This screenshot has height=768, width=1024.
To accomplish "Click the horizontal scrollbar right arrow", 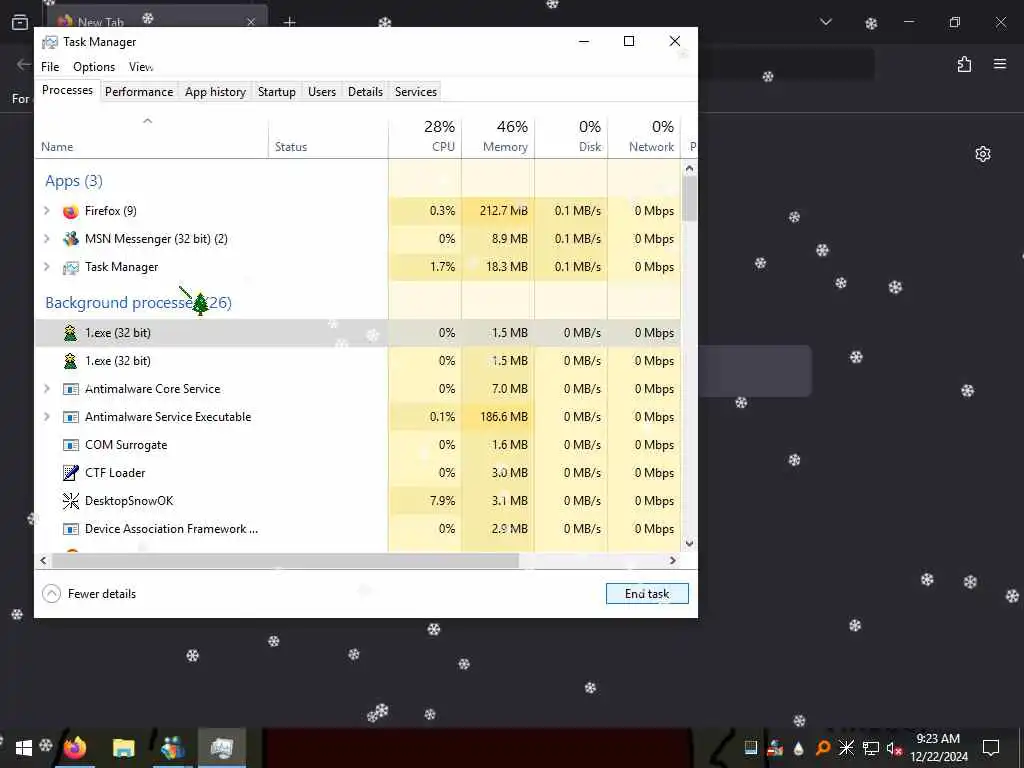I will pyautogui.click(x=673, y=560).
